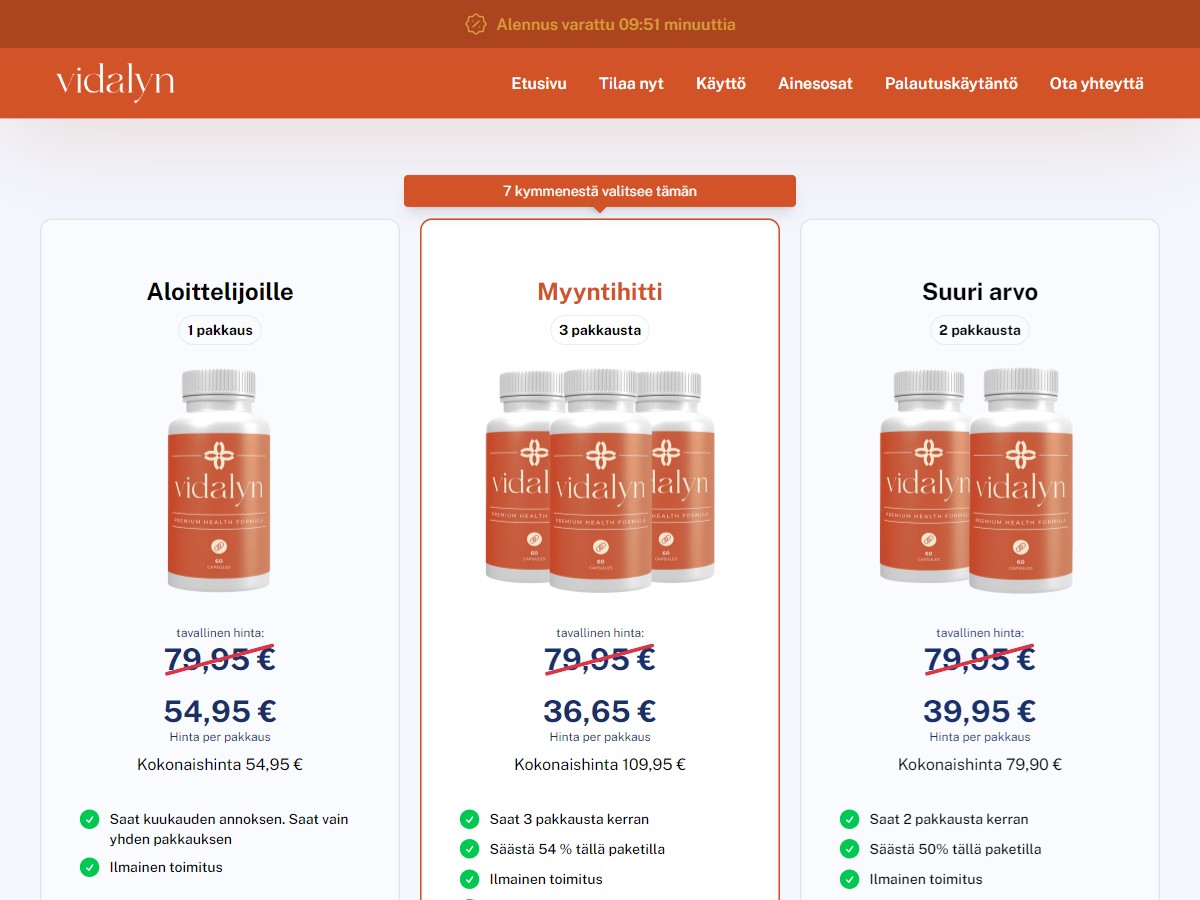
Task: Click the checkmark beside 'Säästä 50% tällä paketilla'
Action: (x=850, y=849)
